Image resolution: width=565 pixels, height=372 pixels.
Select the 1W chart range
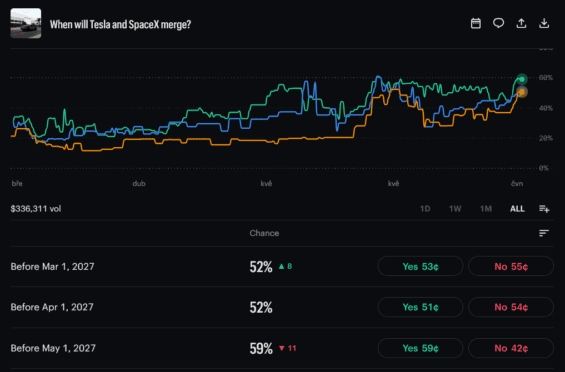(x=455, y=209)
